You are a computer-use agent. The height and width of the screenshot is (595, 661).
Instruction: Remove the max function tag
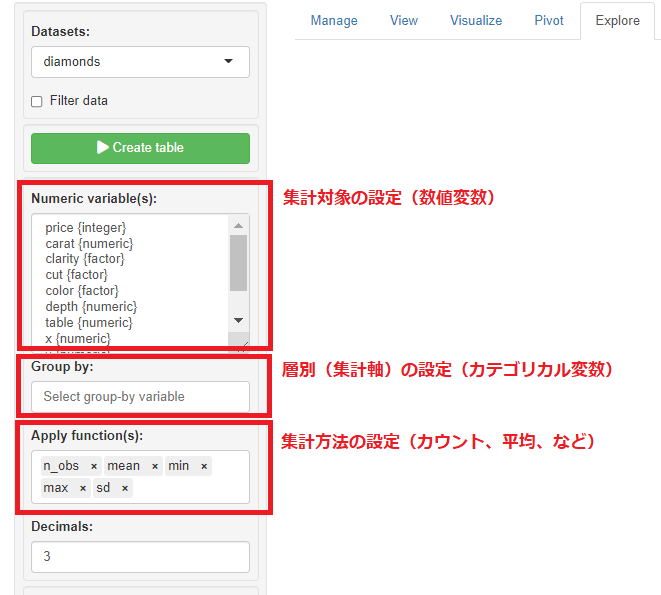83,488
